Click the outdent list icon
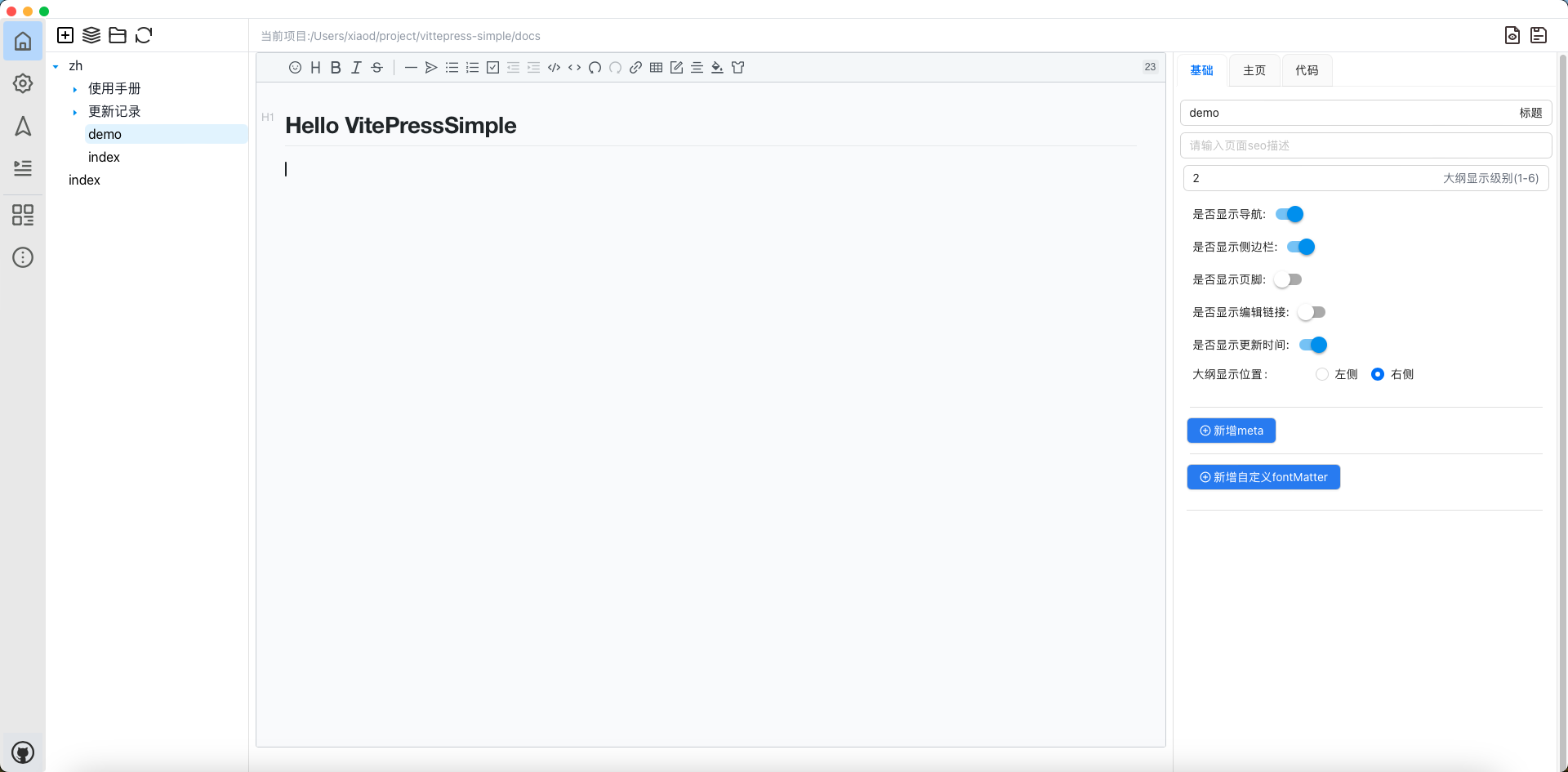The image size is (1568, 772). point(513,68)
